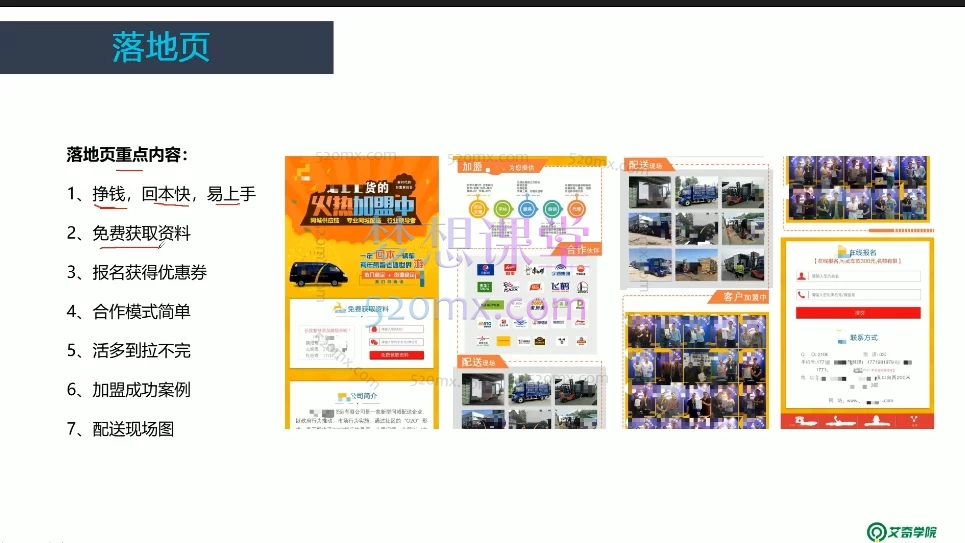Tap the rightmost Y icon in the red footer bar
This screenshot has height=543, width=965.
[x=912, y=422]
